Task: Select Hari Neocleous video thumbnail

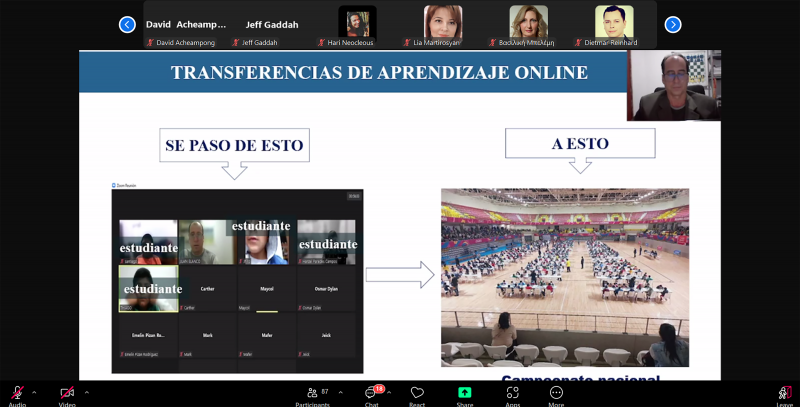Action: click(357, 24)
